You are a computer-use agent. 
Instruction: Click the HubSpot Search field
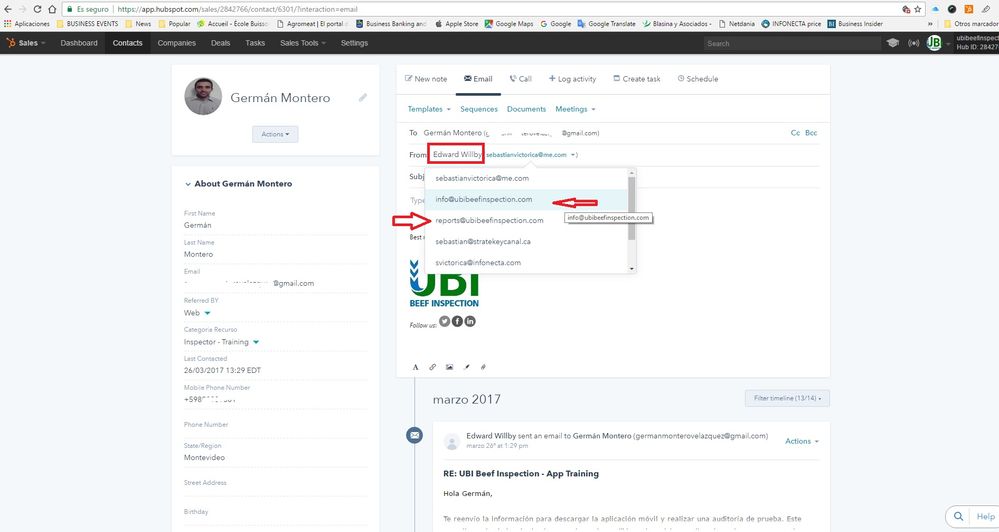point(790,43)
